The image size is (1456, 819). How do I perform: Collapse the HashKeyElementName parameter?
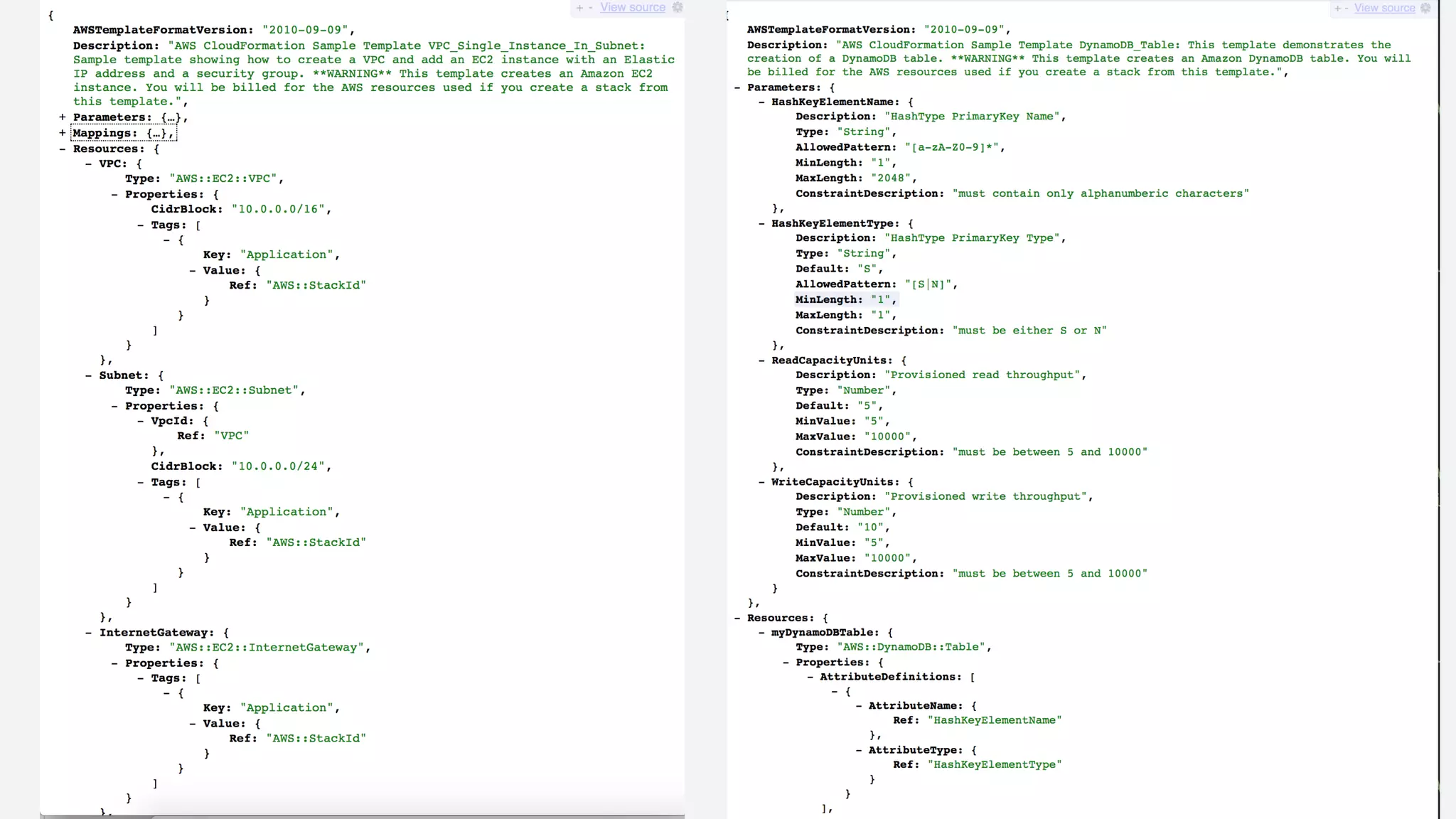pos(761,102)
